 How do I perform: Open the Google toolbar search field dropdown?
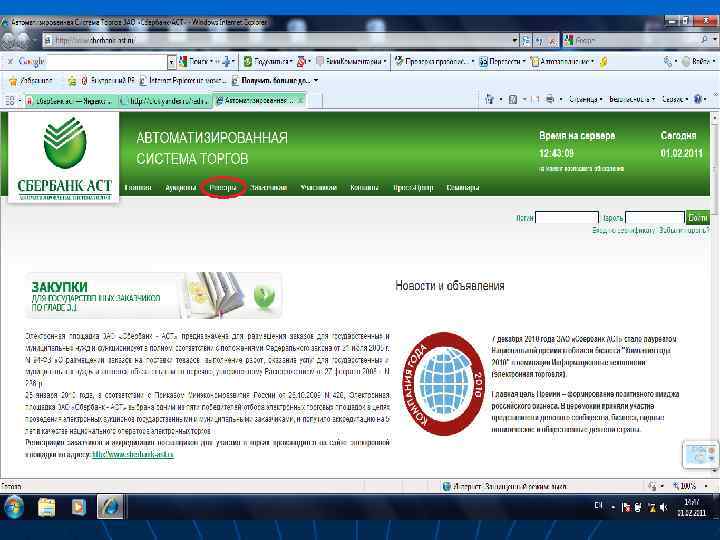[171, 61]
